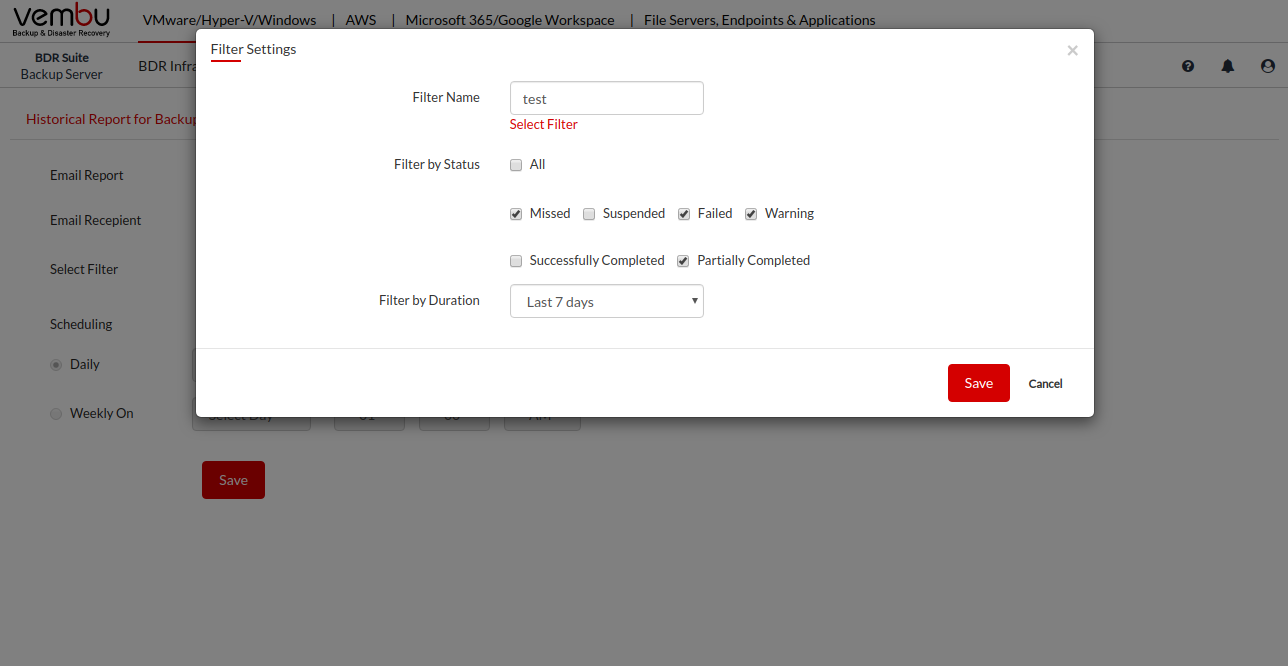The image size is (1288, 666).
Task: Click the Filter Name text field
Action: (x=606, y=99)
